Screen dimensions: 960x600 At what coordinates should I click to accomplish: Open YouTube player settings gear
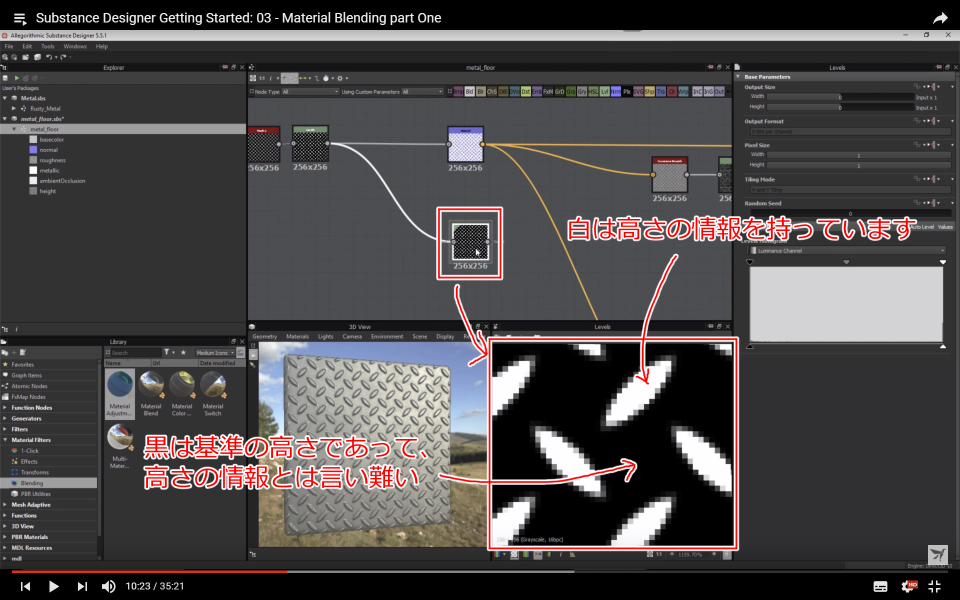[909, 586]
